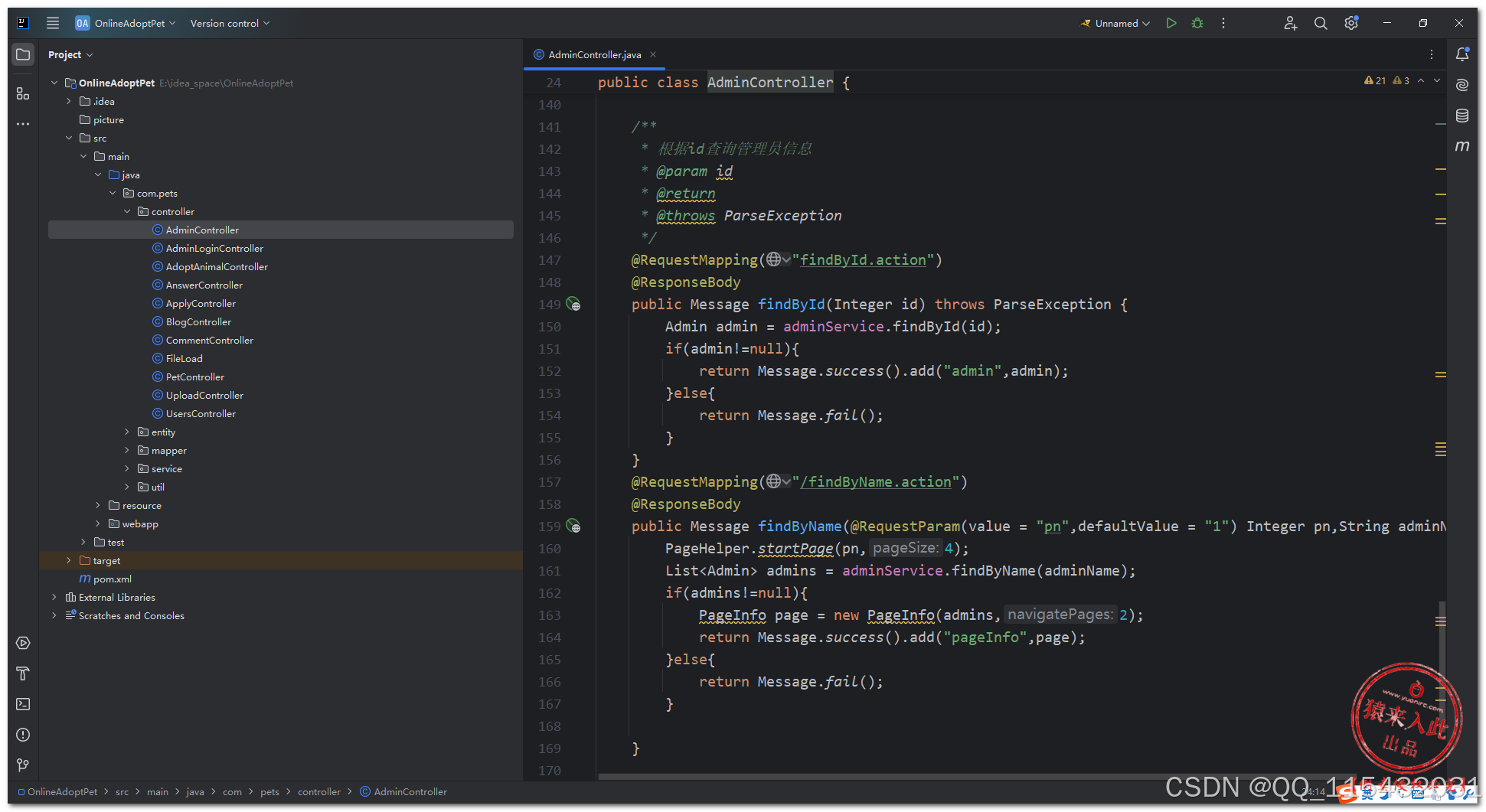
Task: Click the globe URL icon on line 147
Action: [774, 259]
